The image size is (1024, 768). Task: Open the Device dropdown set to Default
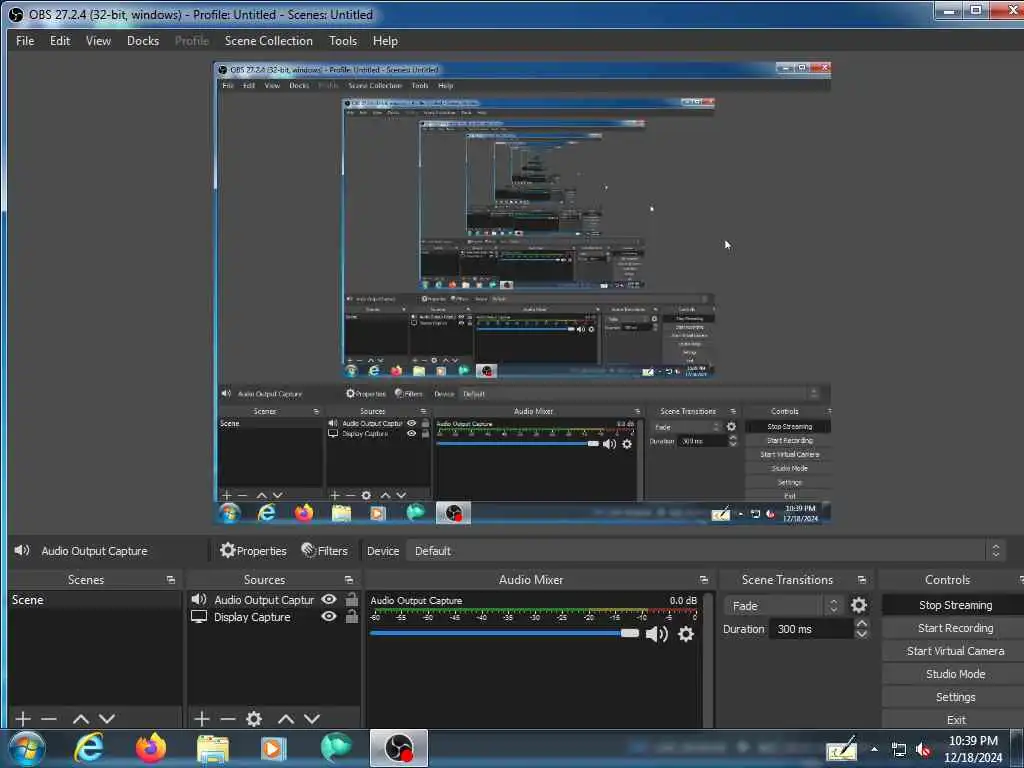(x=705, y=551)
